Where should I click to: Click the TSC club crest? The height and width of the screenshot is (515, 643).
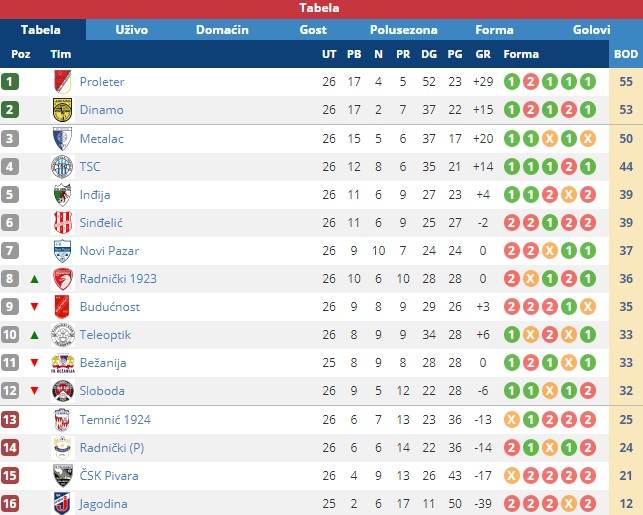click(x=62, y=166)
